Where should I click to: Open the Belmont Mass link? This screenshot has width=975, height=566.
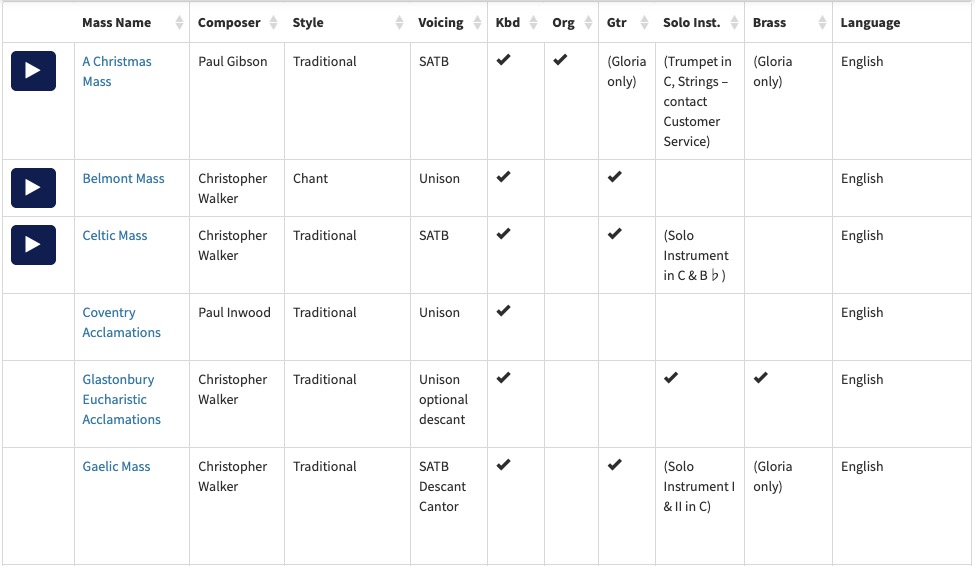(123, 178)
